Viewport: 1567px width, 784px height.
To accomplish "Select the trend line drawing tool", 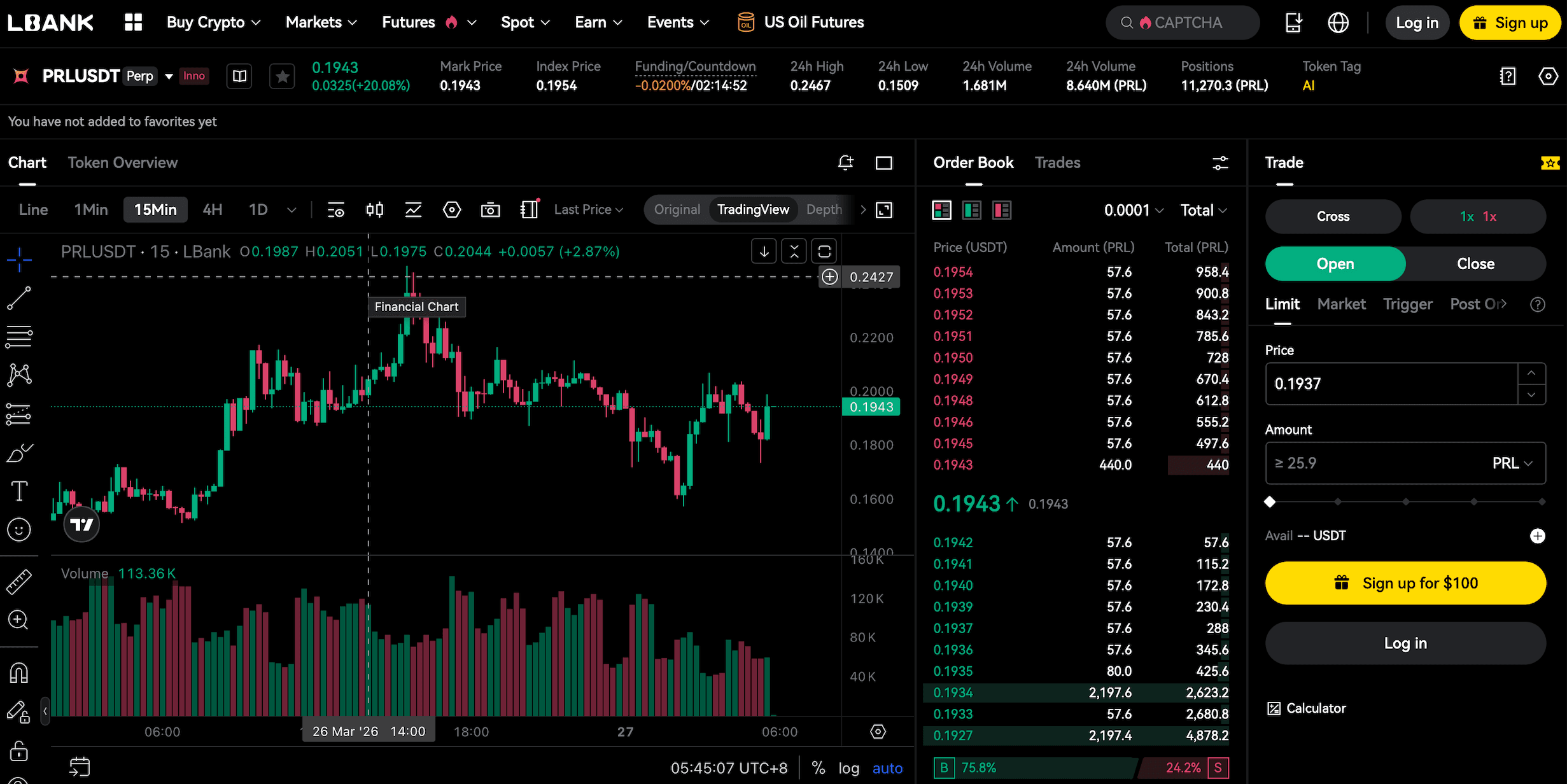I will pos(19,298).
